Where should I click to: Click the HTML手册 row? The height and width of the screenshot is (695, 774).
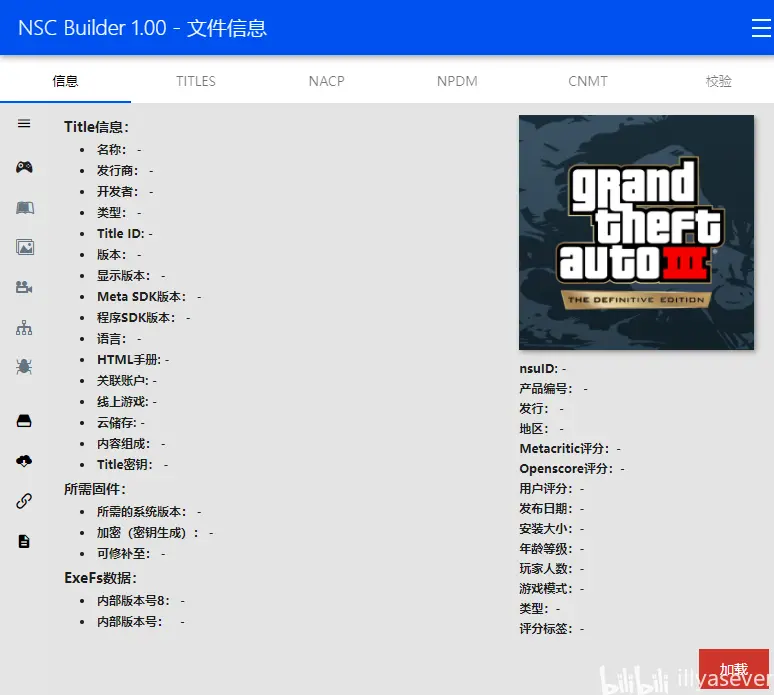coord(133,360)
